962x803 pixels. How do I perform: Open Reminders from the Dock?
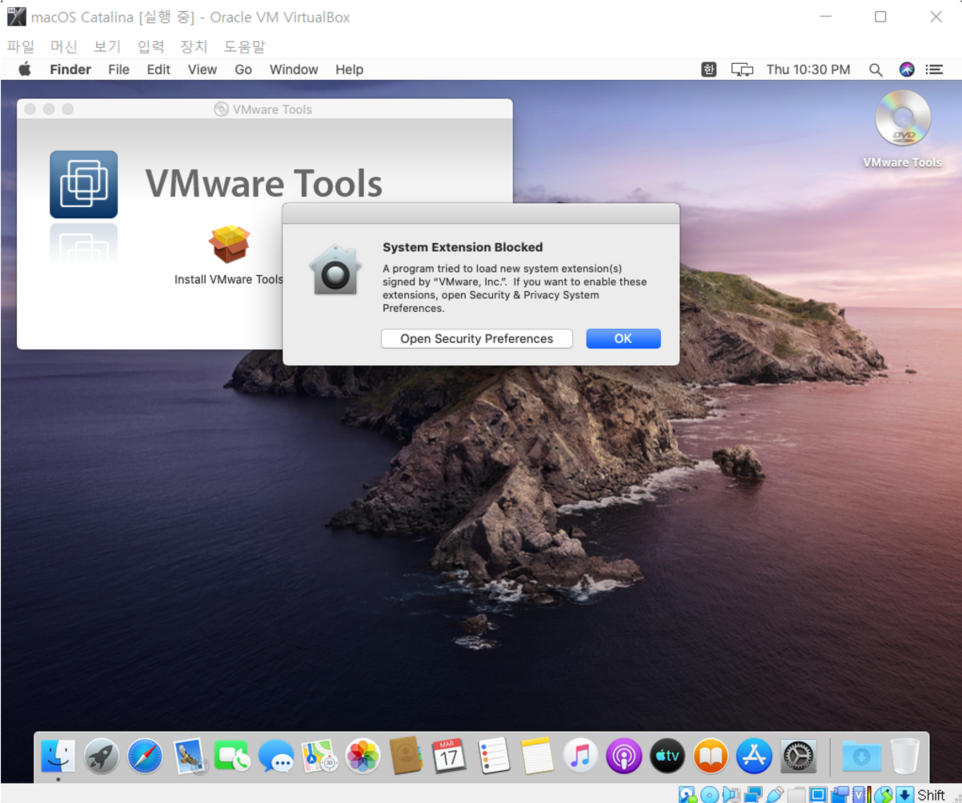[493, 756]
